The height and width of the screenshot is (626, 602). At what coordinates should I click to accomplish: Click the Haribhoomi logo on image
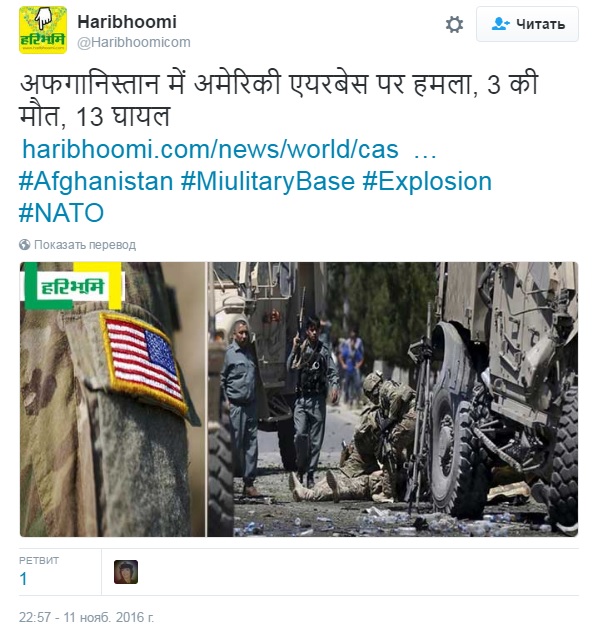(73, 287)
